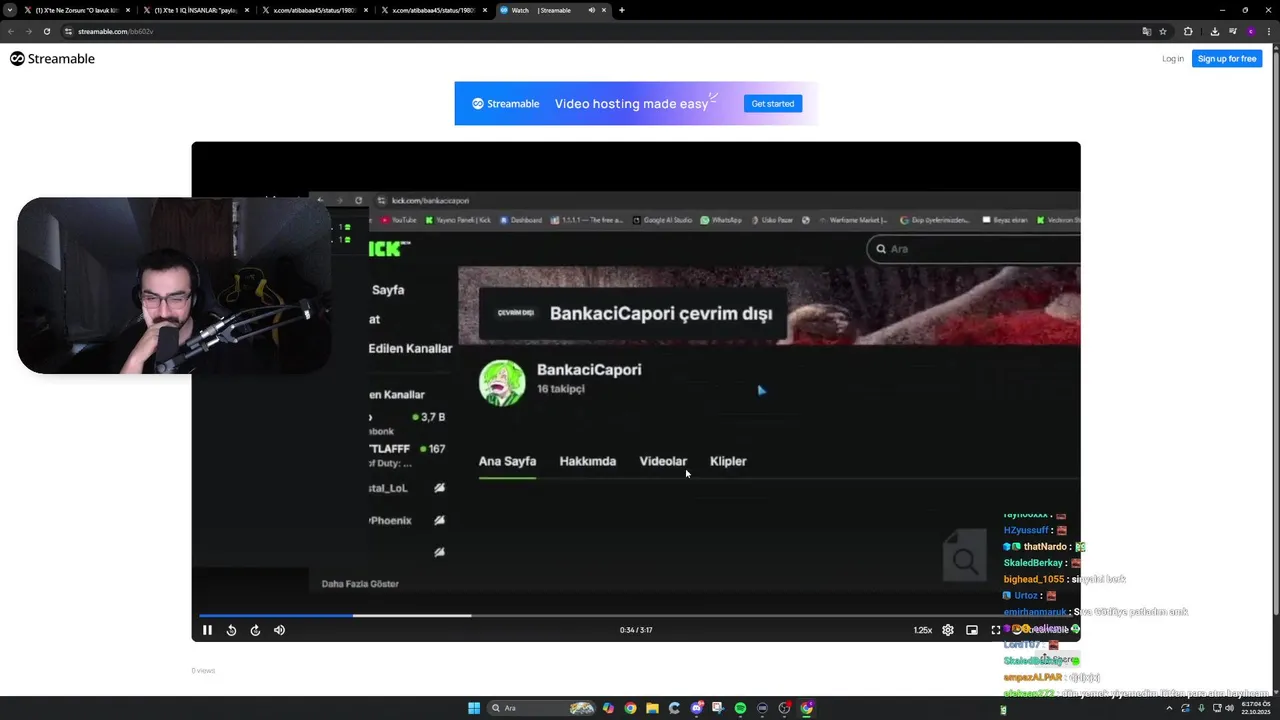Open the tab search dropdown

click(10, 10)
